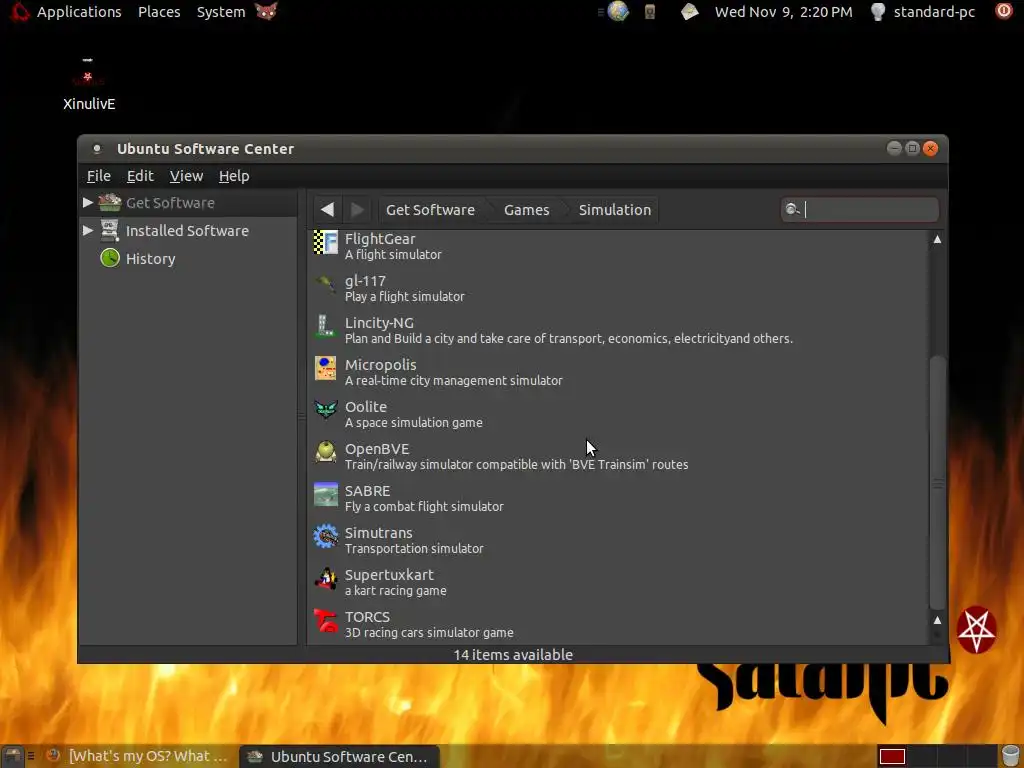This screenshot has height=768, width=1024.
Task: Click the red TORCS icon
Action: [x=325, y=620]
